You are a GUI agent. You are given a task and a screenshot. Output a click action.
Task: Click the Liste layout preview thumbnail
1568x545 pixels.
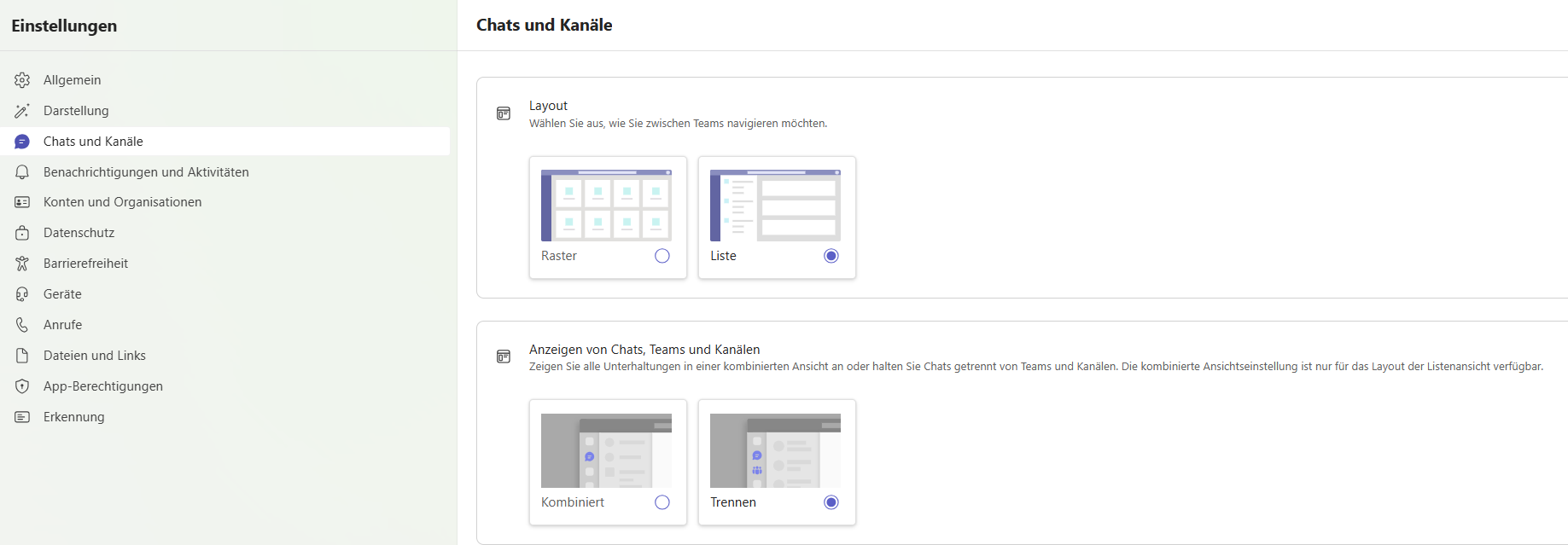[775, 206]
